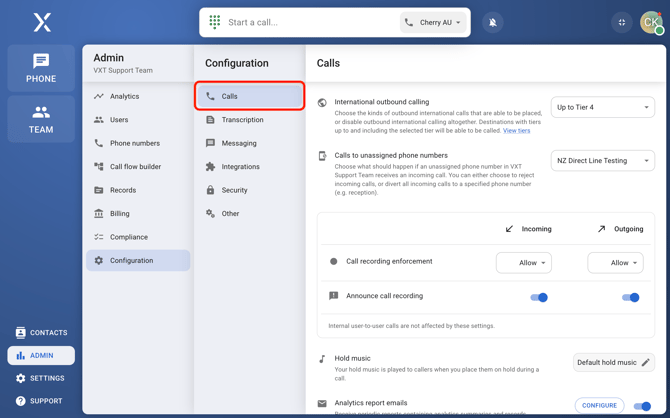Toggle the Analytics report emails switch
The height and width of the screenshot is (418, 670).
[x=642, y=406]
